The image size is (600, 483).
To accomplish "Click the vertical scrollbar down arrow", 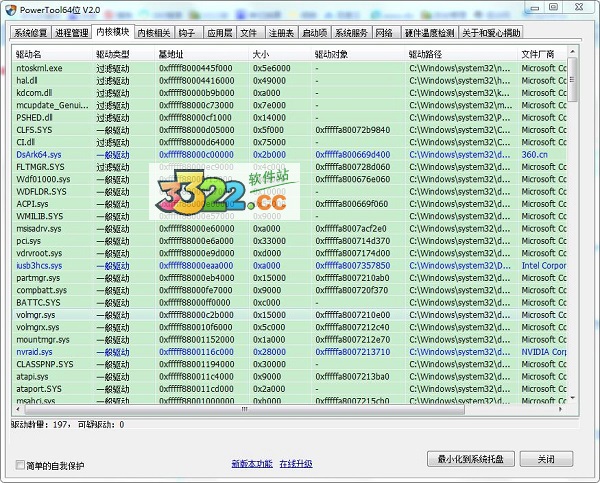I will [x=572, y=398].
